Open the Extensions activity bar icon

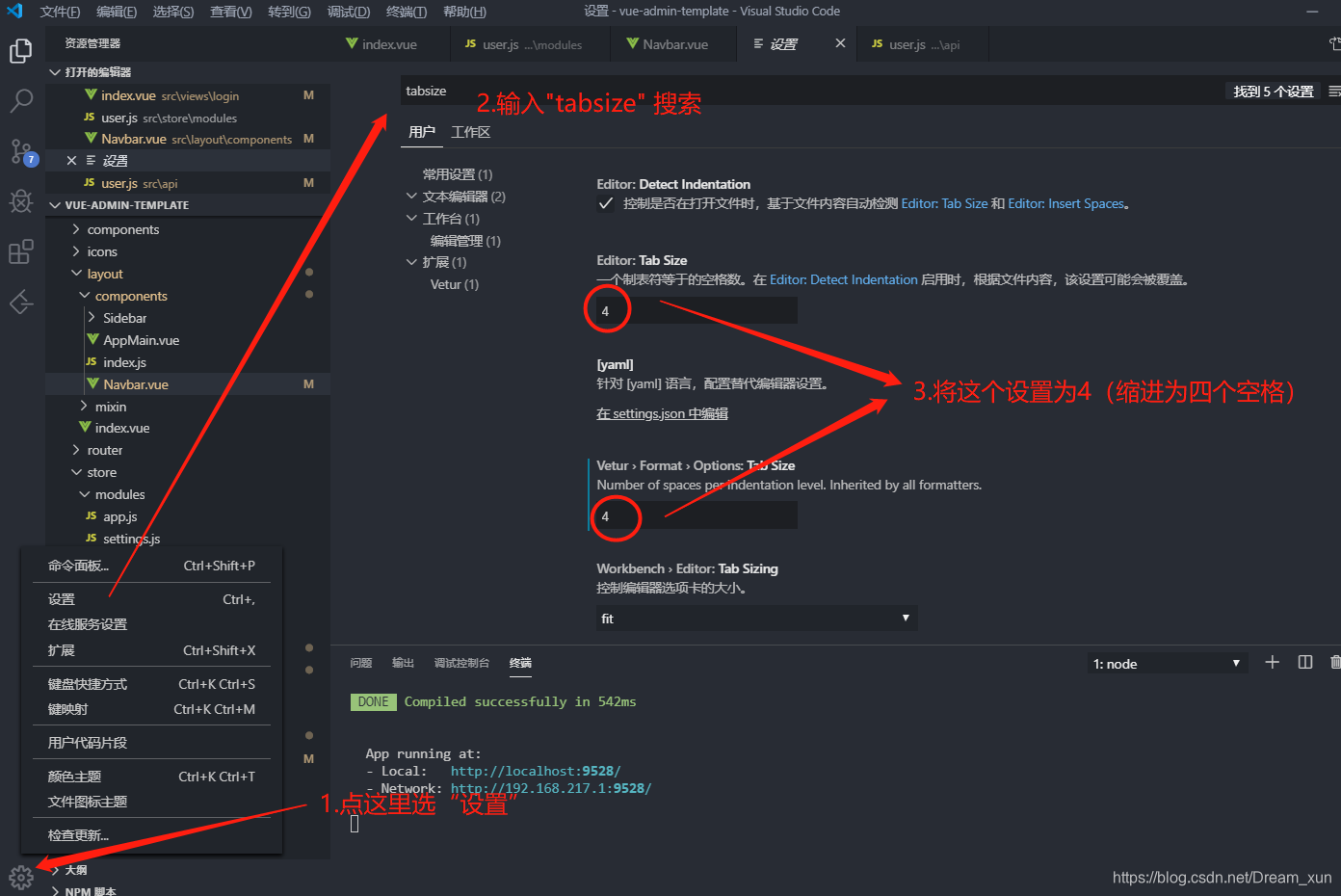[20, 251]
